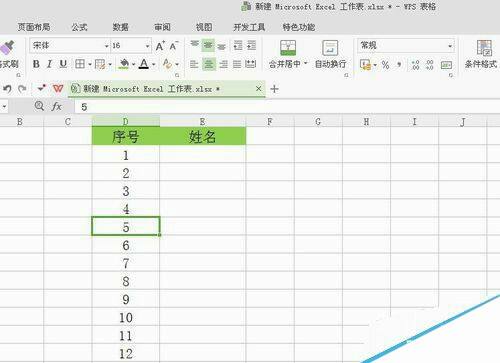Toggle Bold formatting

click(x=36, y=64)
